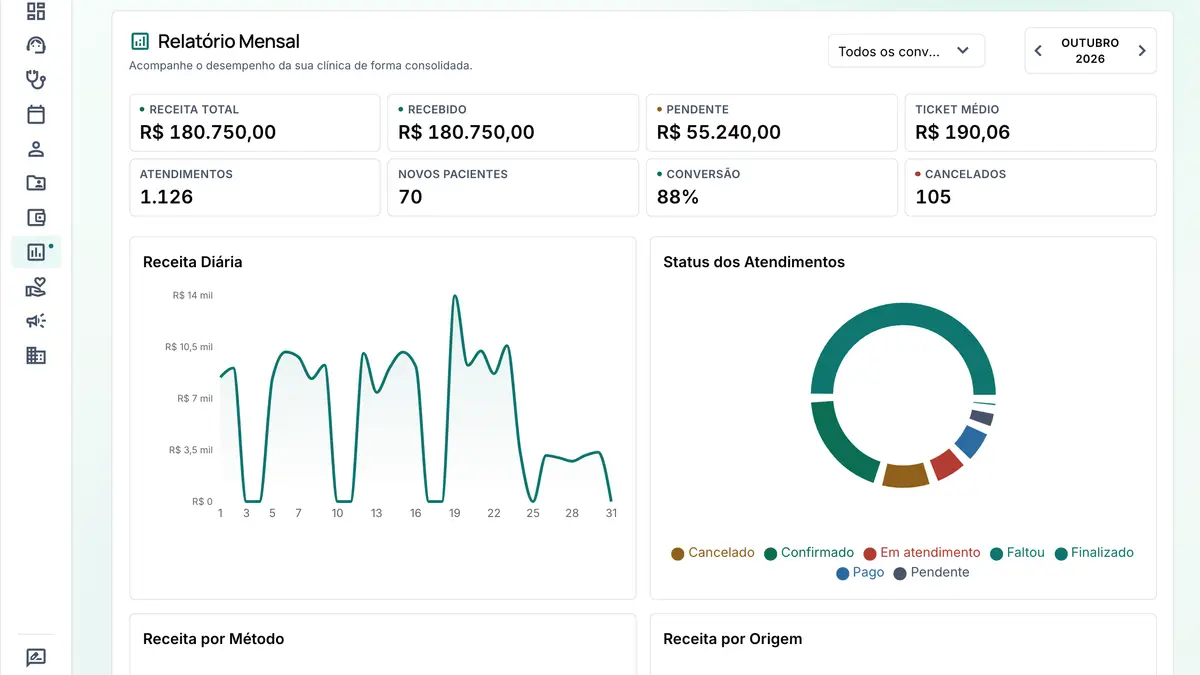
Task: Click the Receita Total card
Action: [x=255, y=123]
